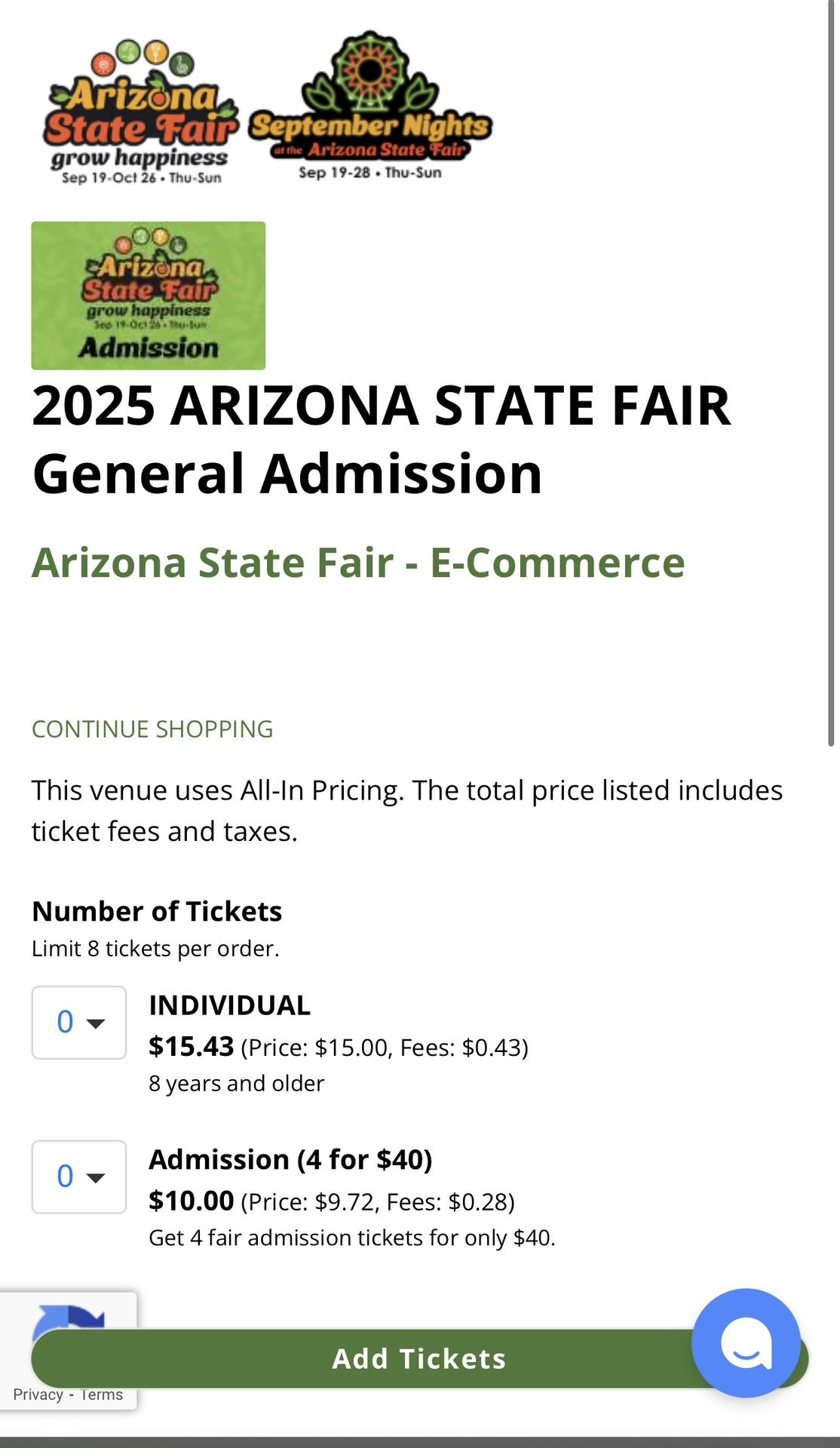Expand the Admission (4 for $40) quantity dropdown
The width and height of the screenshot is (840, 1448).
(x=79, y=1176)
